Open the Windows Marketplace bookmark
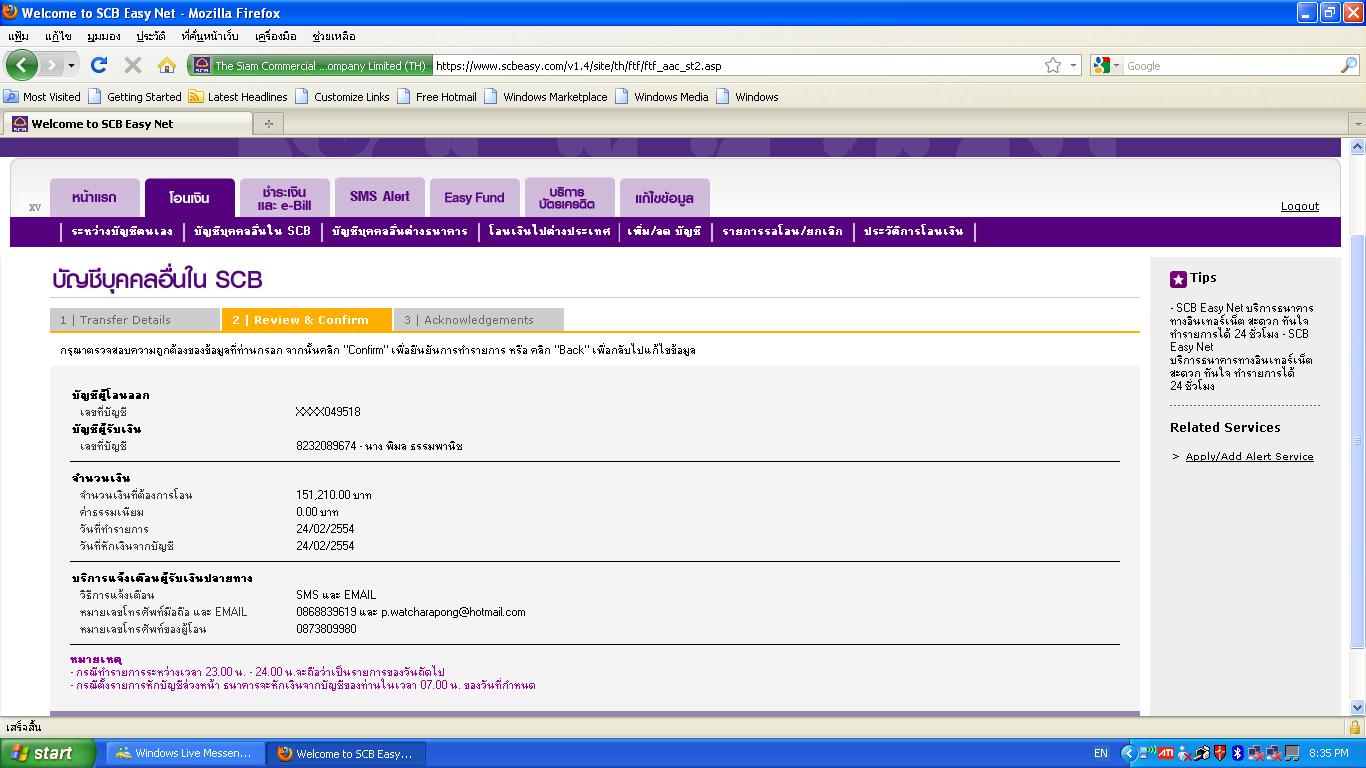 [546, 97]
